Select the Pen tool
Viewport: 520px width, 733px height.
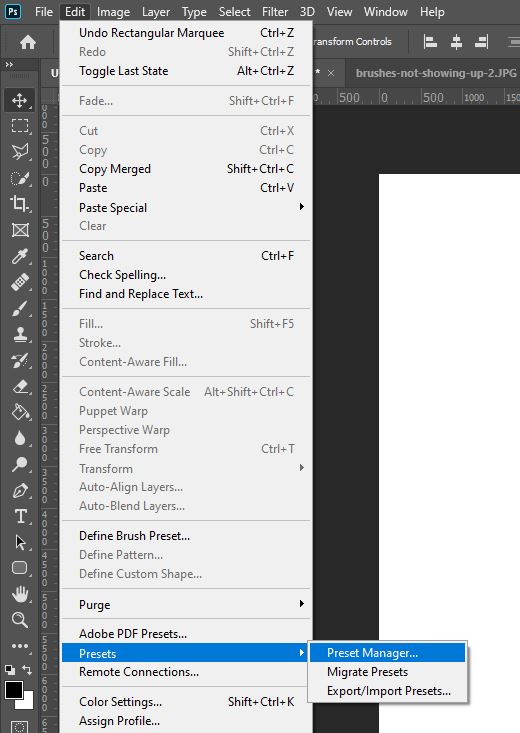(20, 490)
